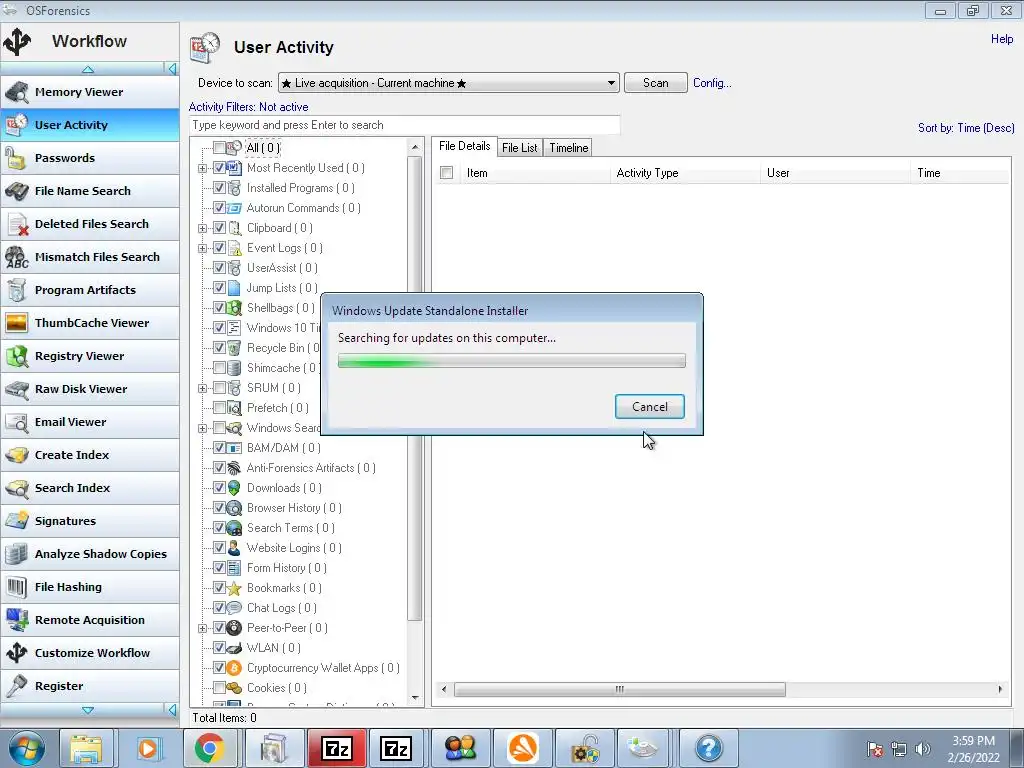Viewport: 1024px width, 768px height.
Task: Click the Customize Workflow icon
Action: coord(16,653)
